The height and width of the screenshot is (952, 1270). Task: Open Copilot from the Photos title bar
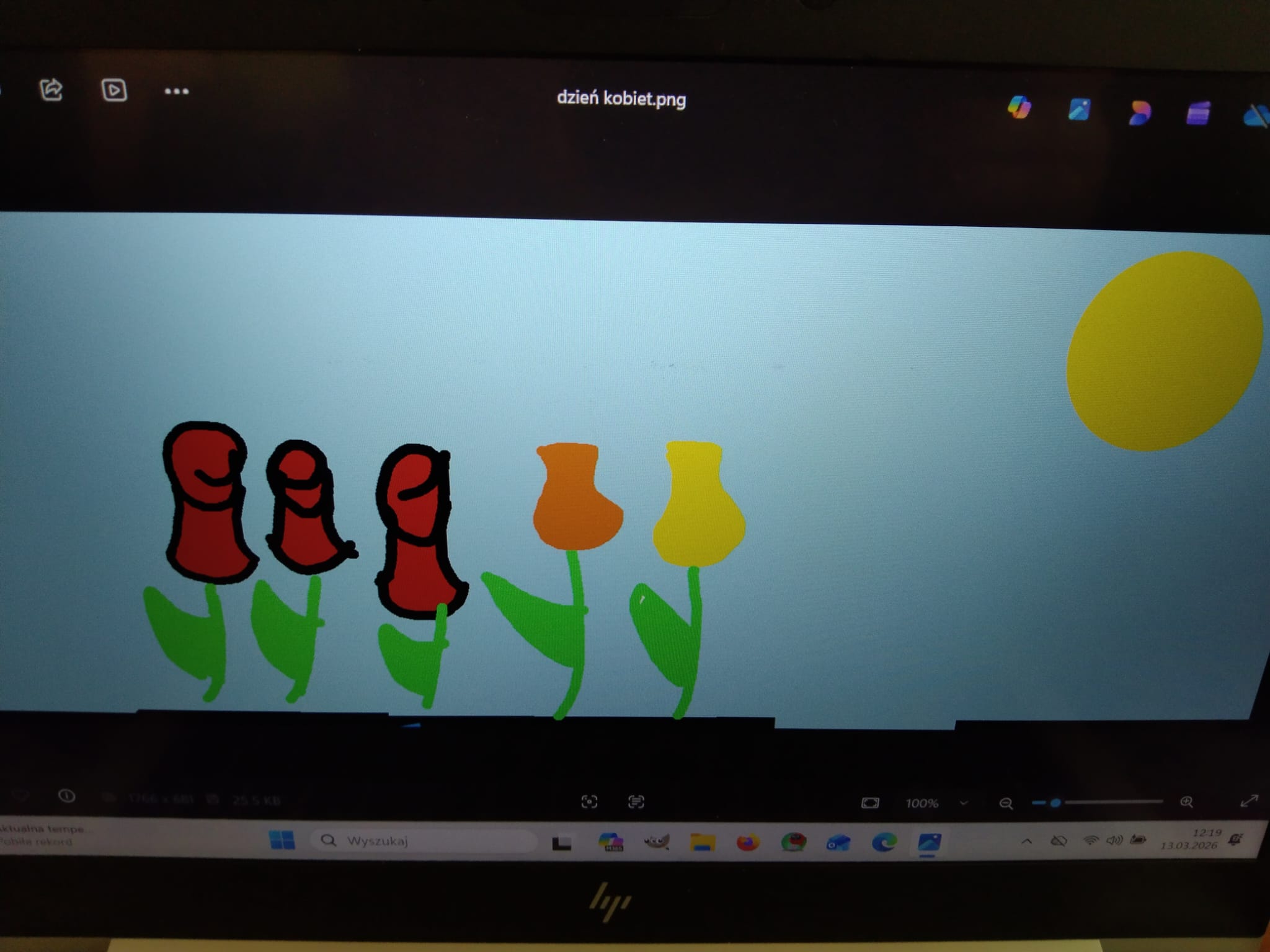(1019, 107)
